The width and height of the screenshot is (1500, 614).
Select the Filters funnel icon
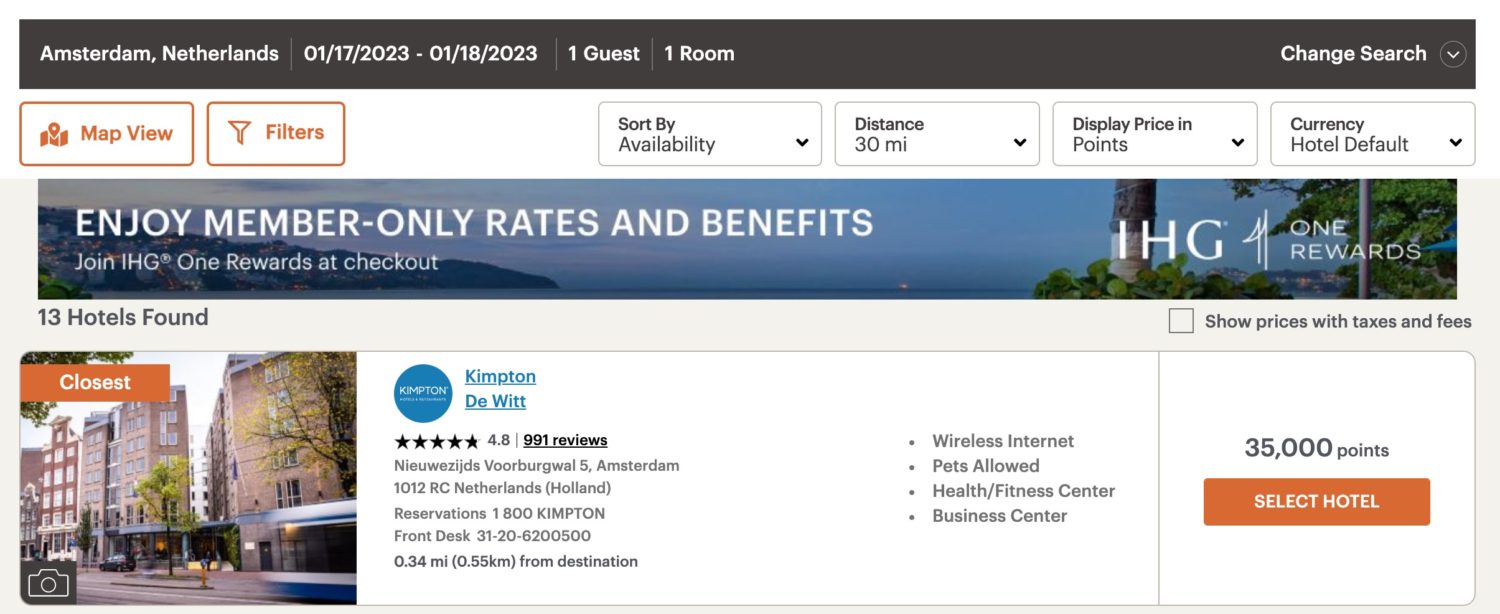coord(238,131)
